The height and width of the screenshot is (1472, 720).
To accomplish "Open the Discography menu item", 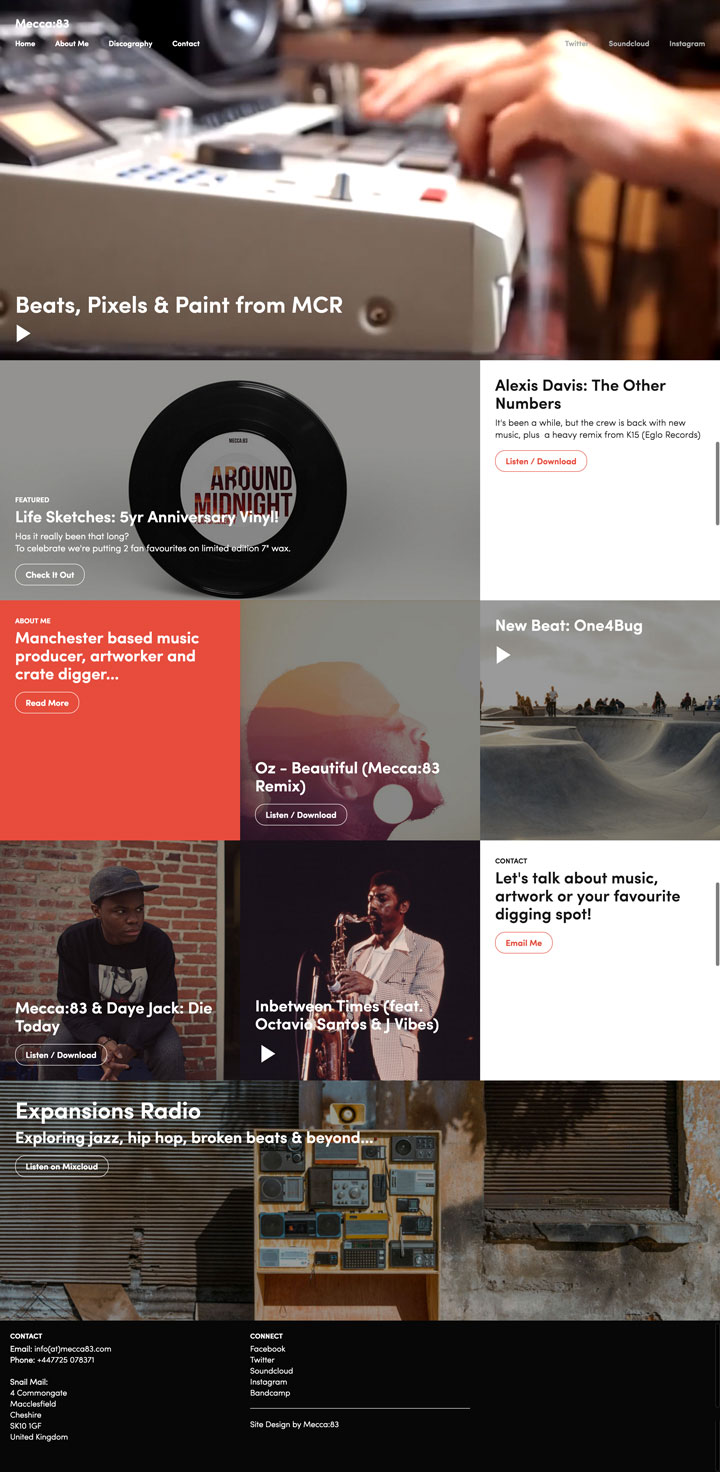I will pos(130,44).
